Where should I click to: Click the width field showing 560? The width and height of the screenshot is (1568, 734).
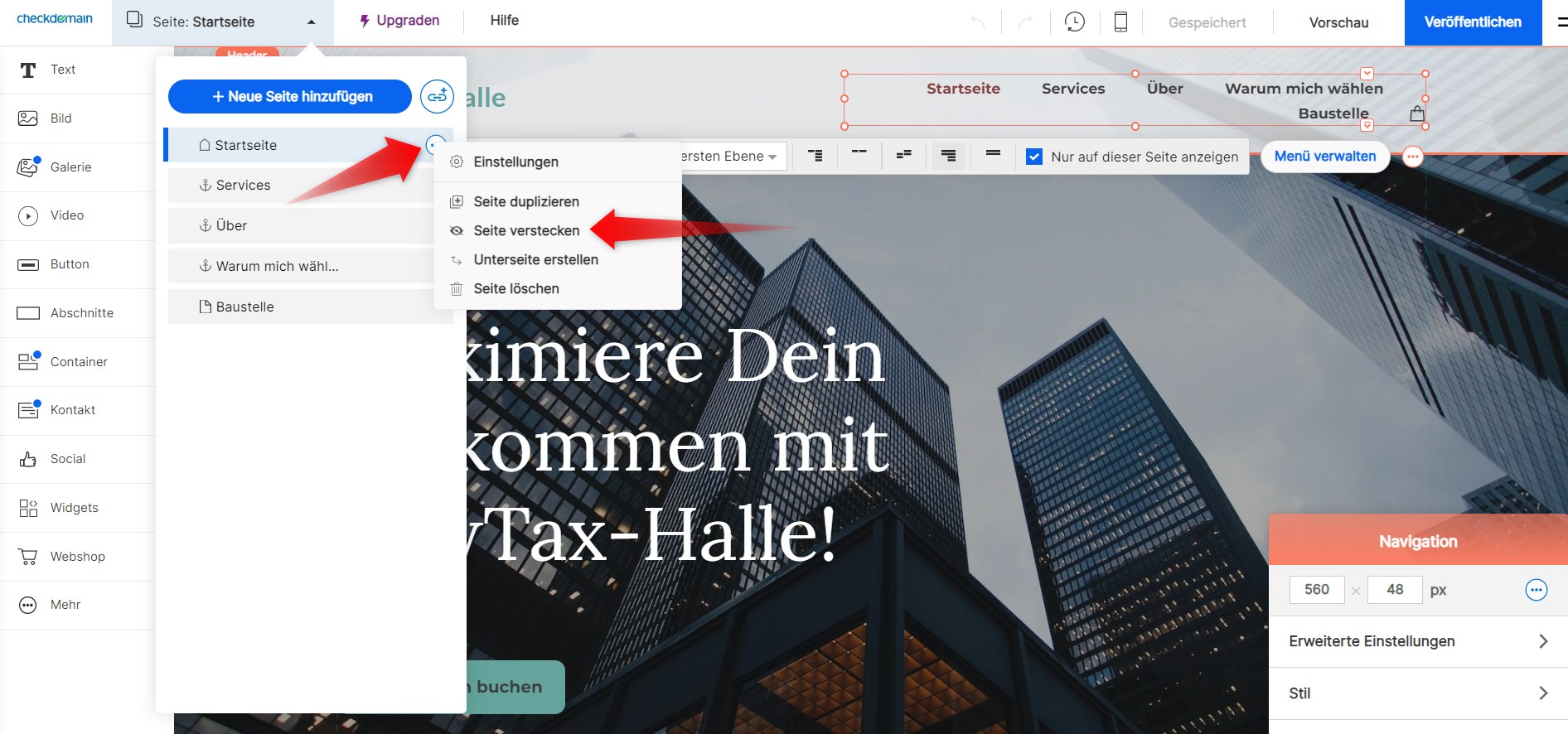(1316, 590)
